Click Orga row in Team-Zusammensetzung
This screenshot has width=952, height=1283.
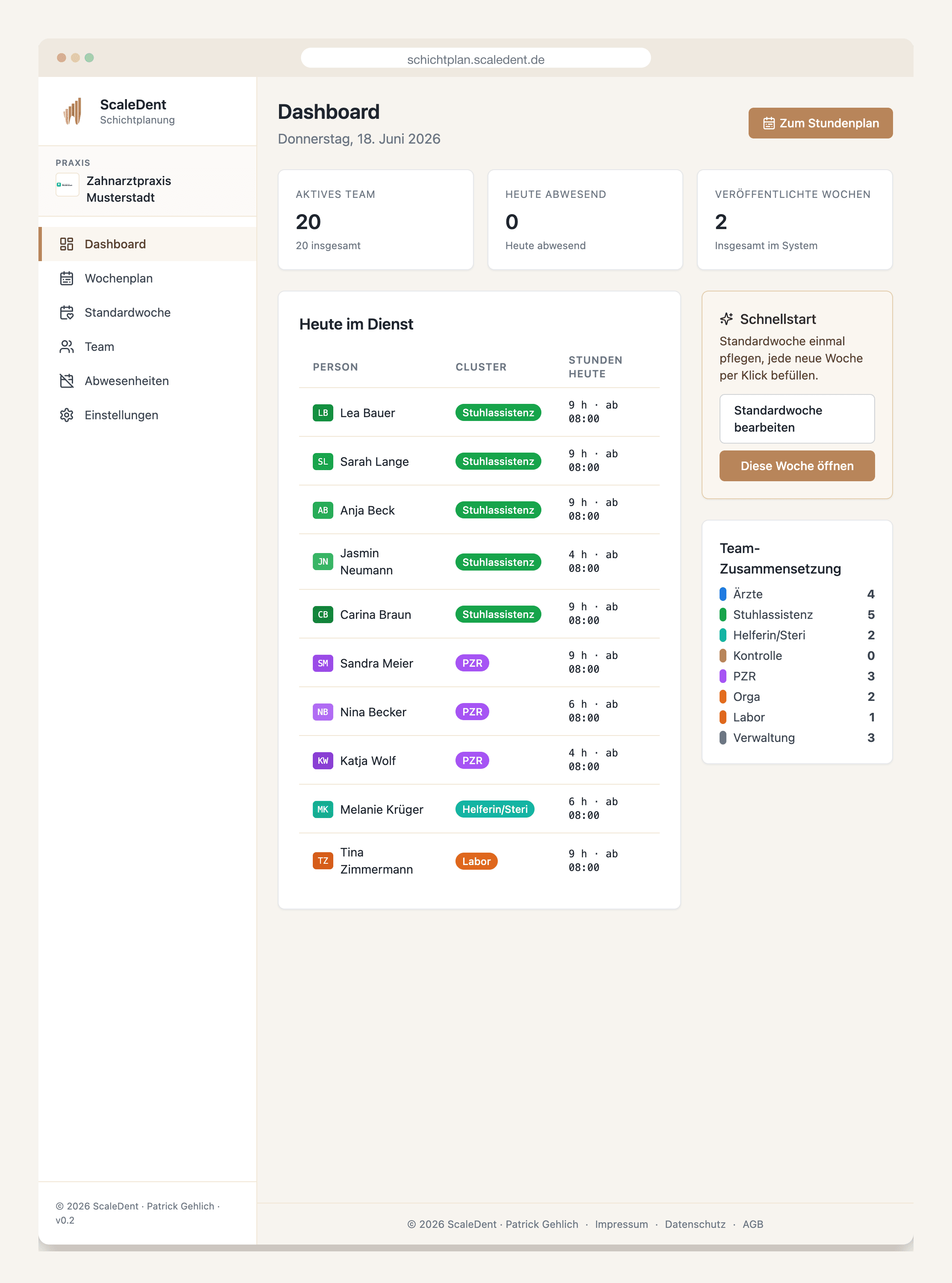[x=797, y=697]
